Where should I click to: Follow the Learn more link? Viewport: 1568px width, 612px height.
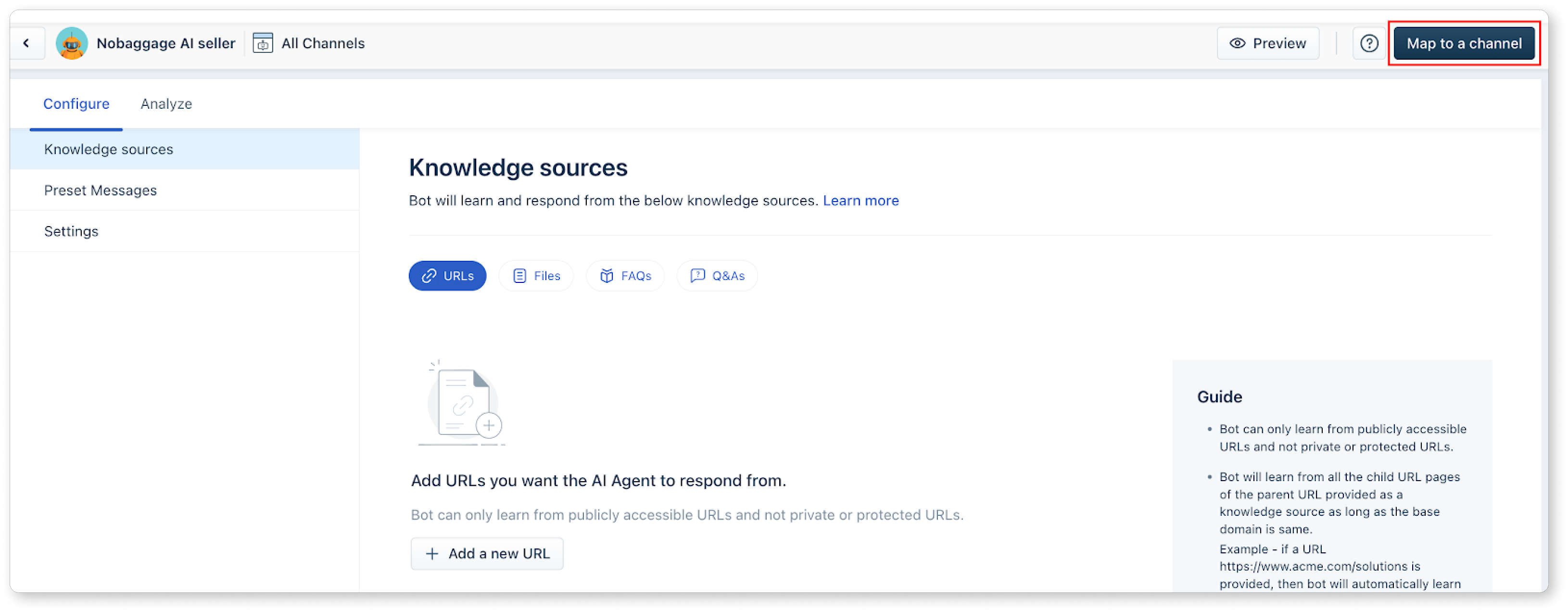coord(860,201)
